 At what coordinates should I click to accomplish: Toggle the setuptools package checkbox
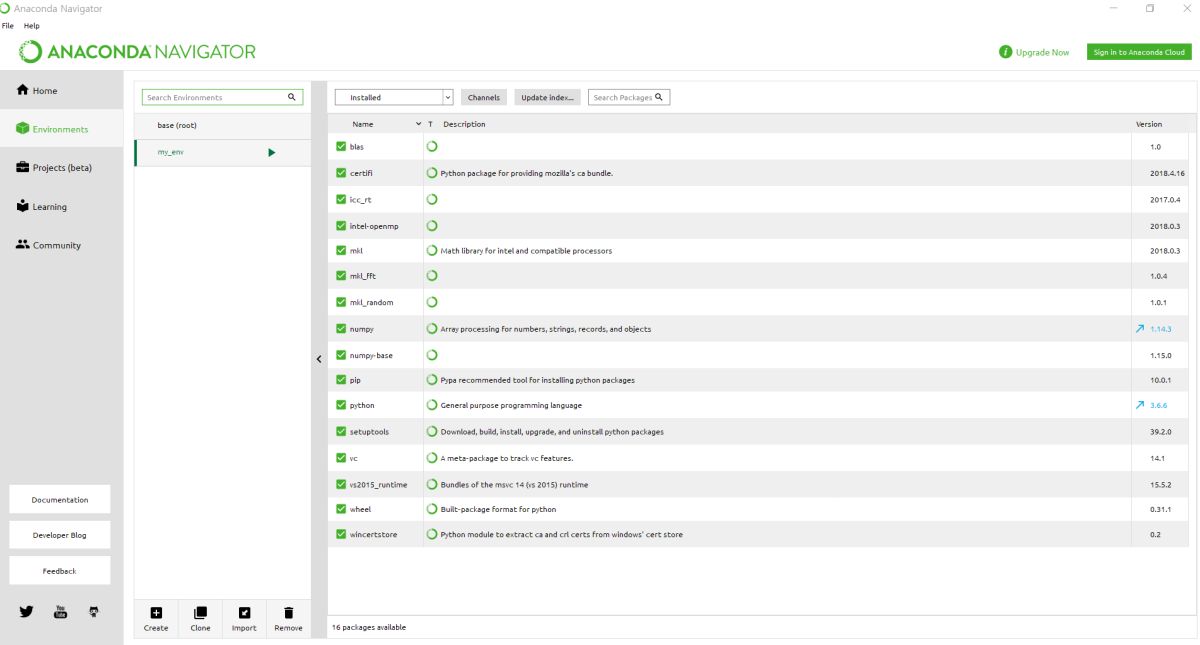(x=341, y=431)
